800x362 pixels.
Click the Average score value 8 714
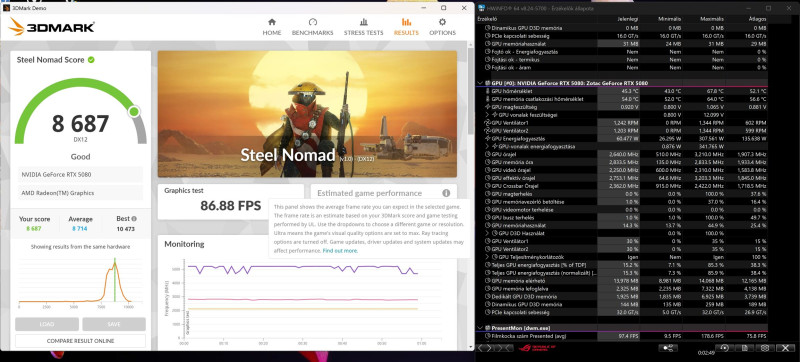tap(80, 229)
